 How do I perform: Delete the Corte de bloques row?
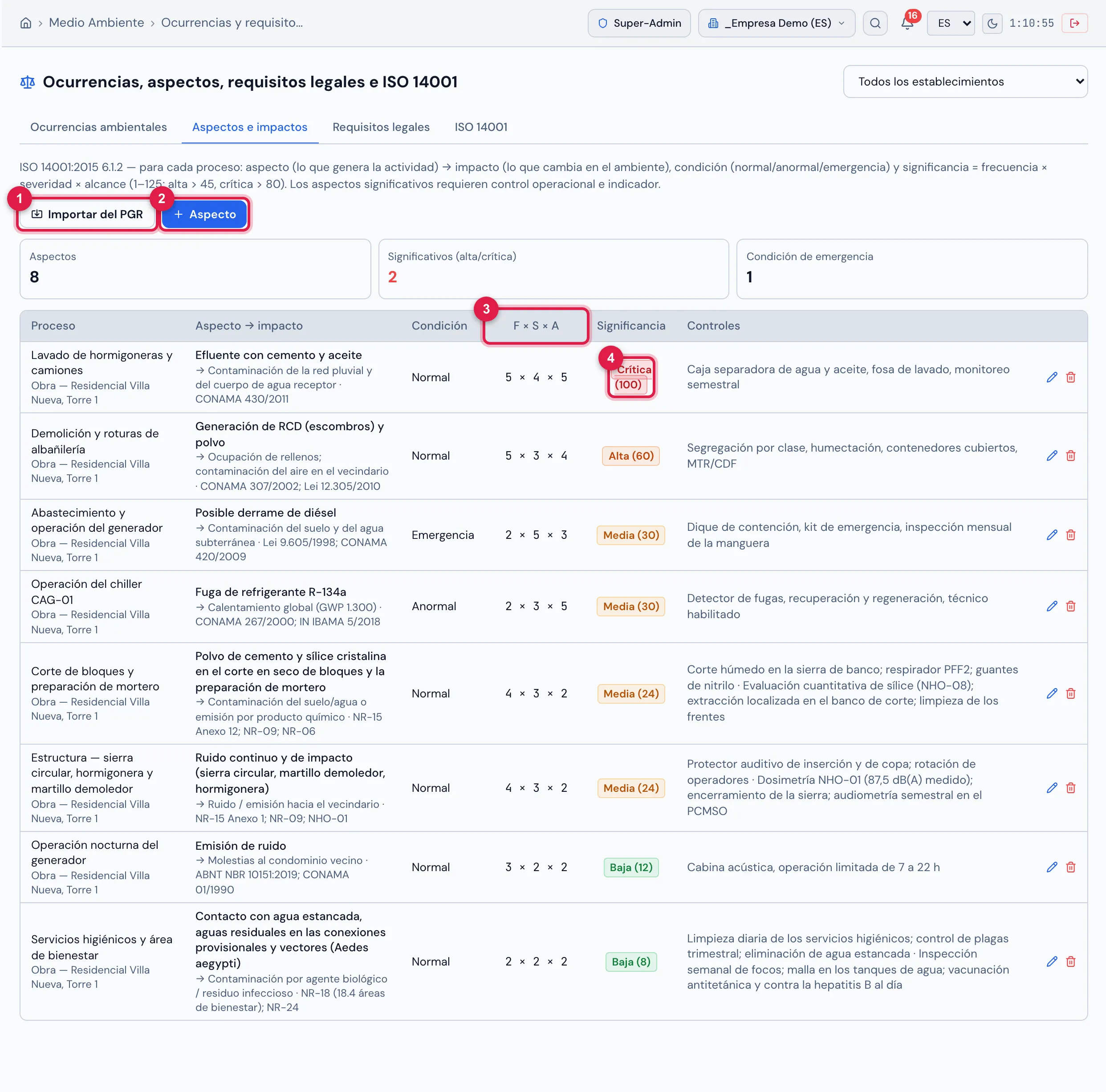click(x=1070, y=693)
